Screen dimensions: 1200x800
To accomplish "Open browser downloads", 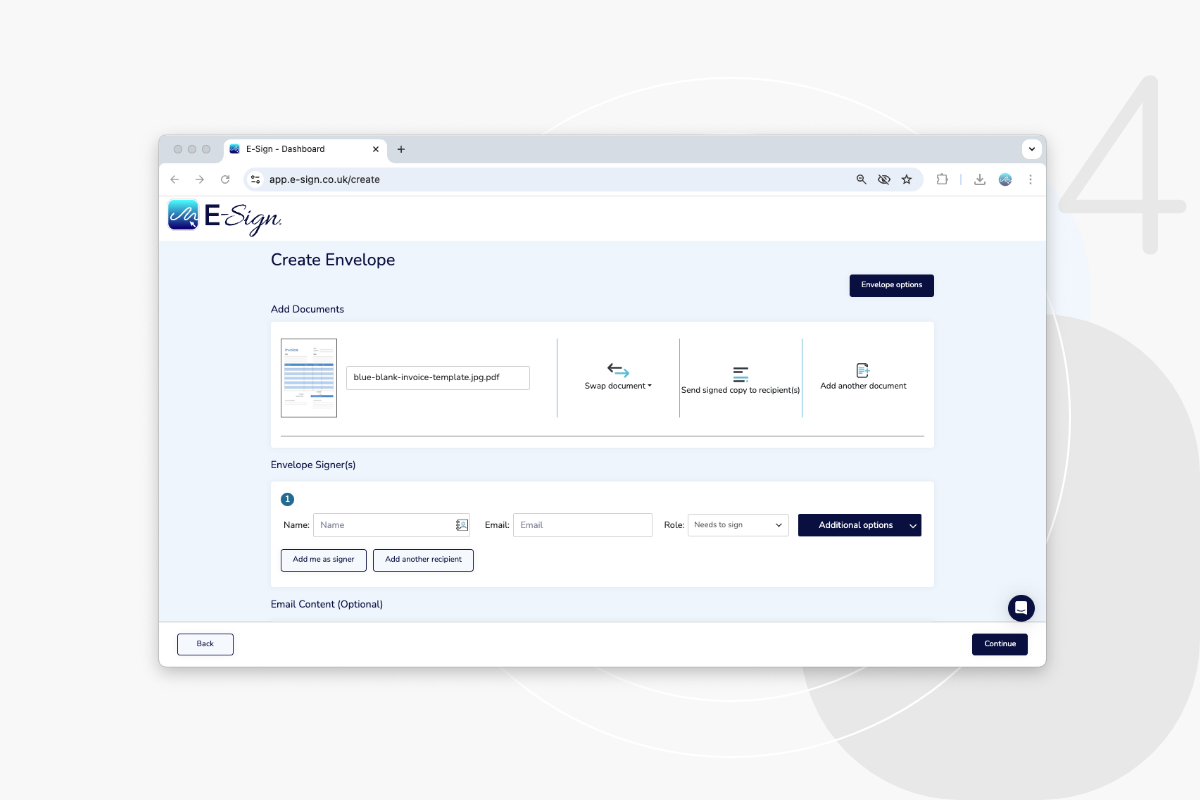I will tap(979, 179).
